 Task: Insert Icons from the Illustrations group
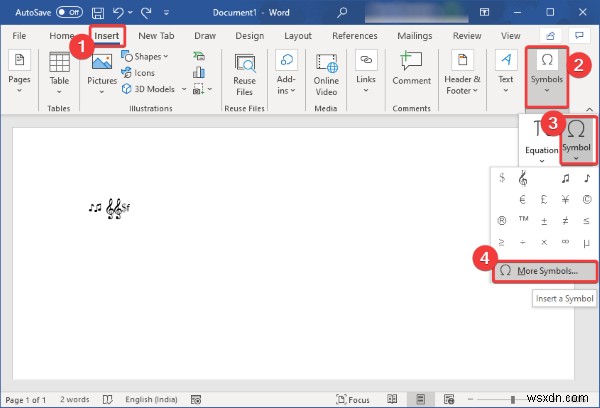point(138,73)
